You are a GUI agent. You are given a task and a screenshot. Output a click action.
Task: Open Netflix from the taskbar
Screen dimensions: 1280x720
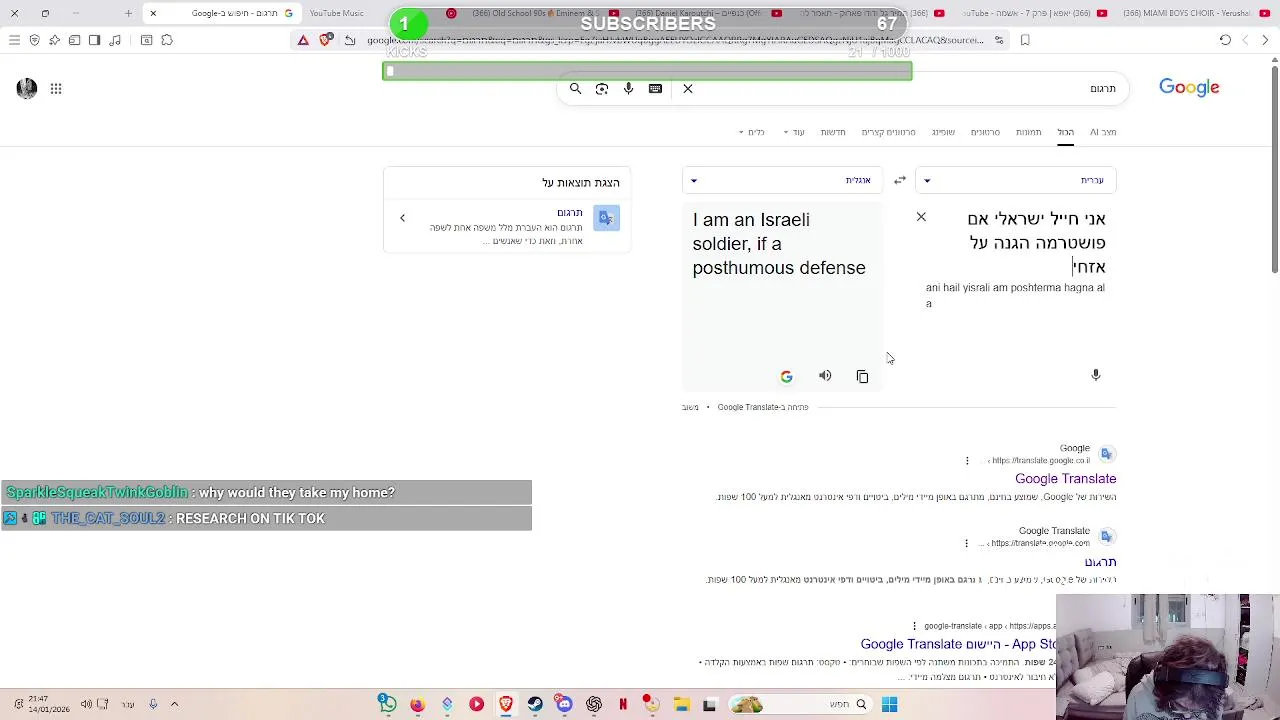coord(623,704)
